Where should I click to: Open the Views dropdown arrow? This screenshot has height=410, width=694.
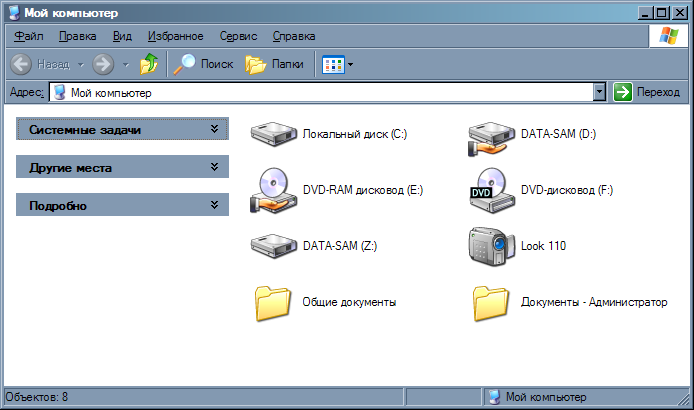[x=351, y=65]
